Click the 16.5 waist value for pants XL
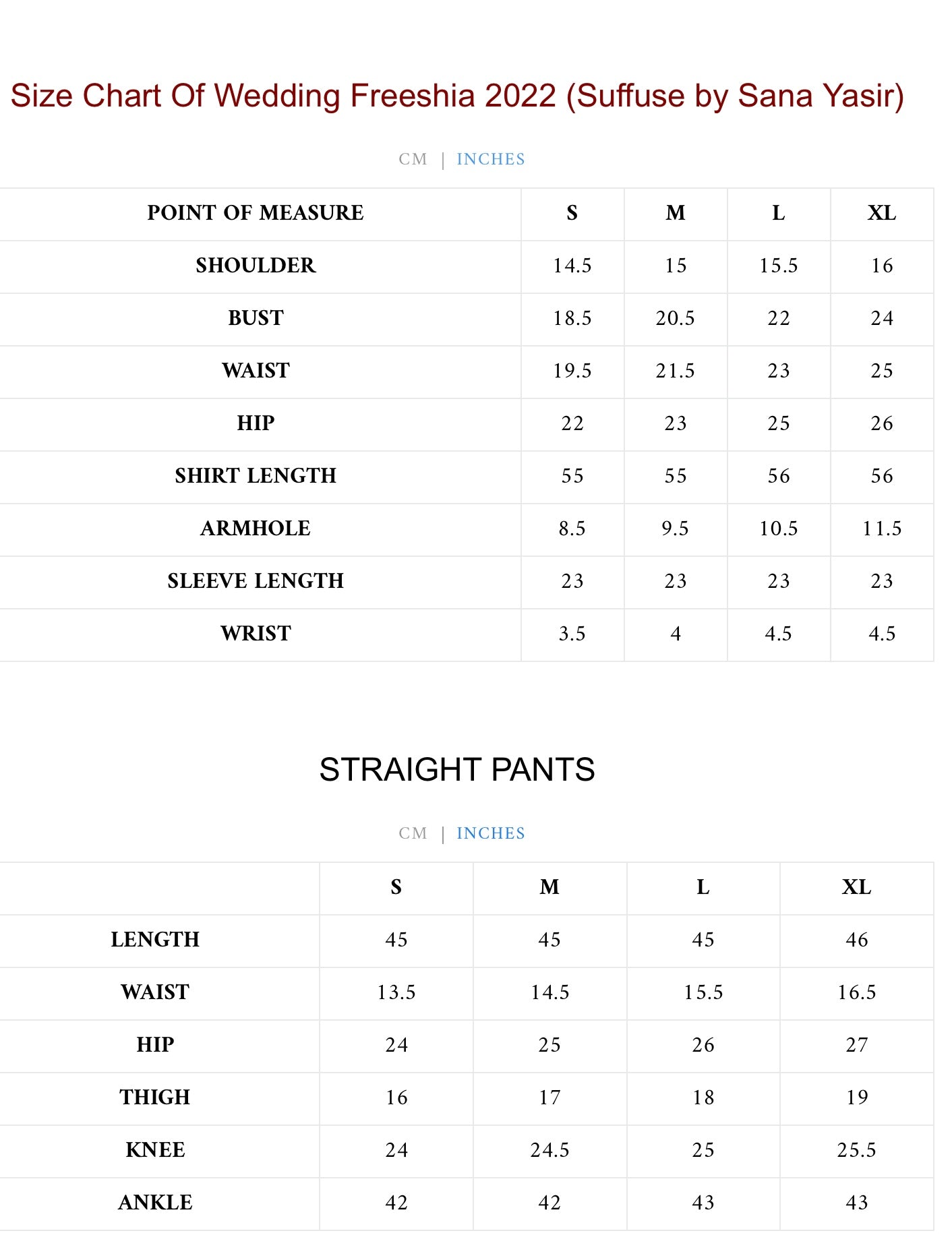 pos(856,992)
